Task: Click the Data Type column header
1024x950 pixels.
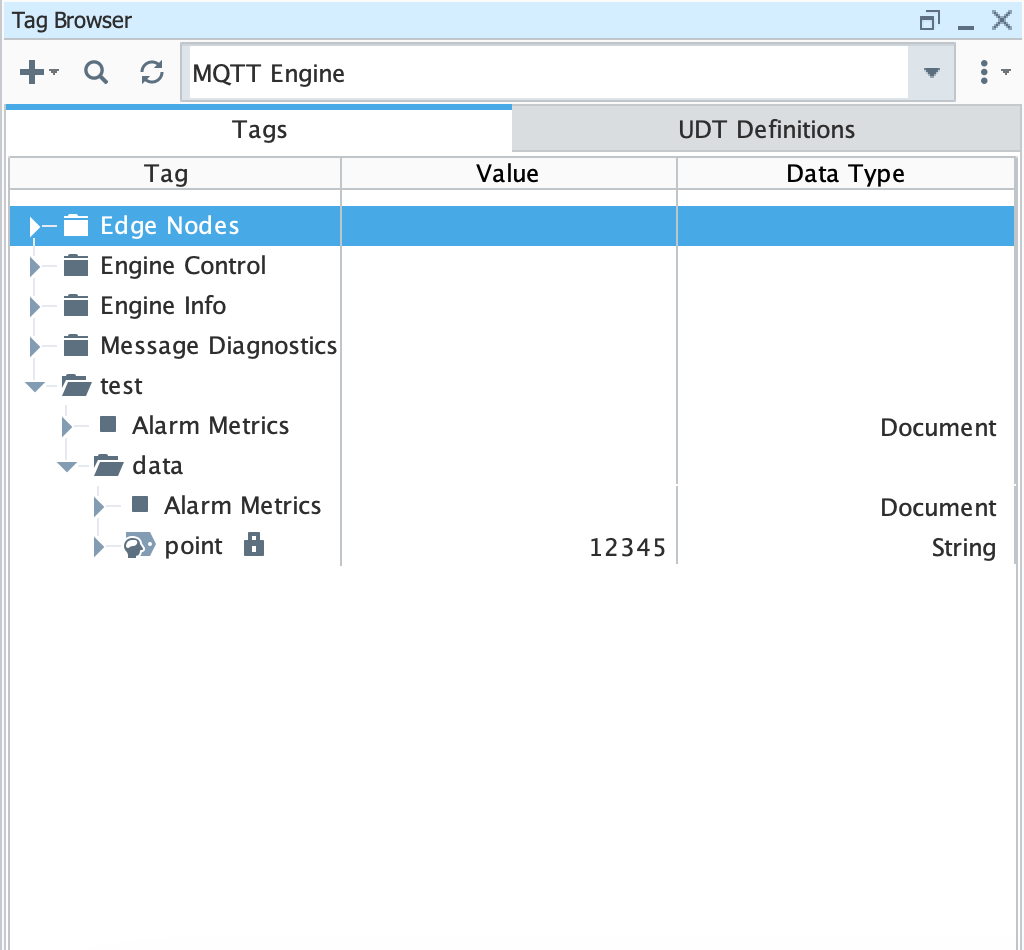Action: click(845, 174)
